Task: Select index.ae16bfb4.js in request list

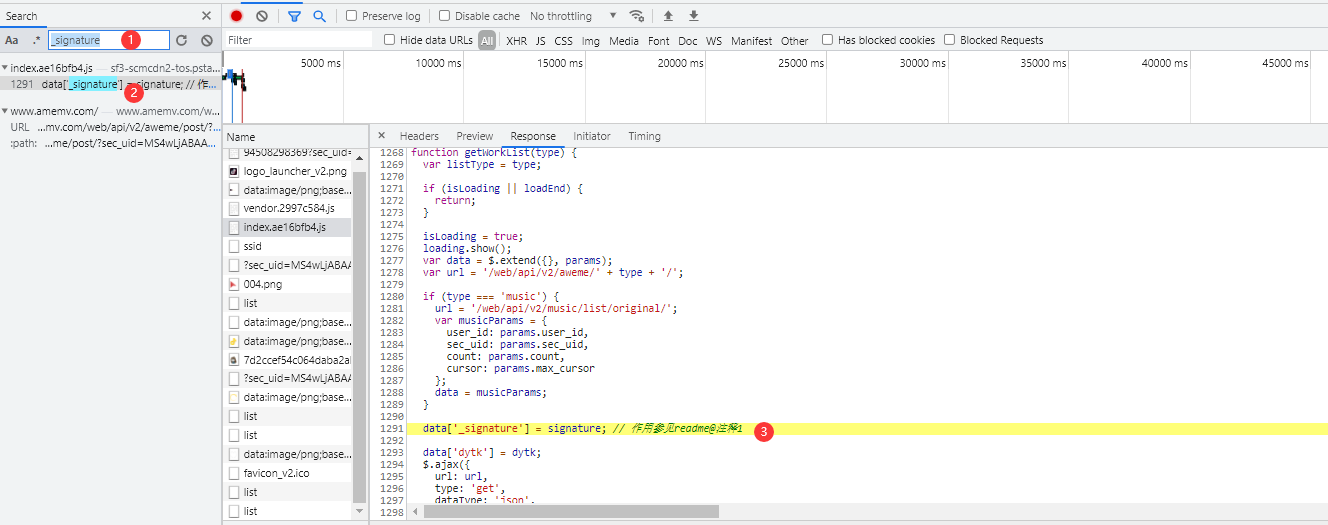Action: [x=286, y=227]
